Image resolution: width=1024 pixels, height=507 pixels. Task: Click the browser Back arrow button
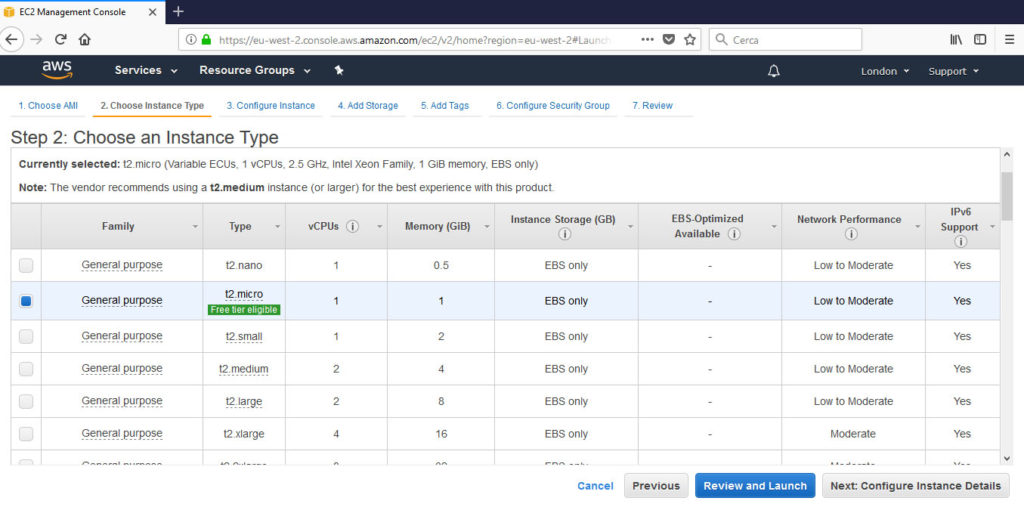[11, 39]
